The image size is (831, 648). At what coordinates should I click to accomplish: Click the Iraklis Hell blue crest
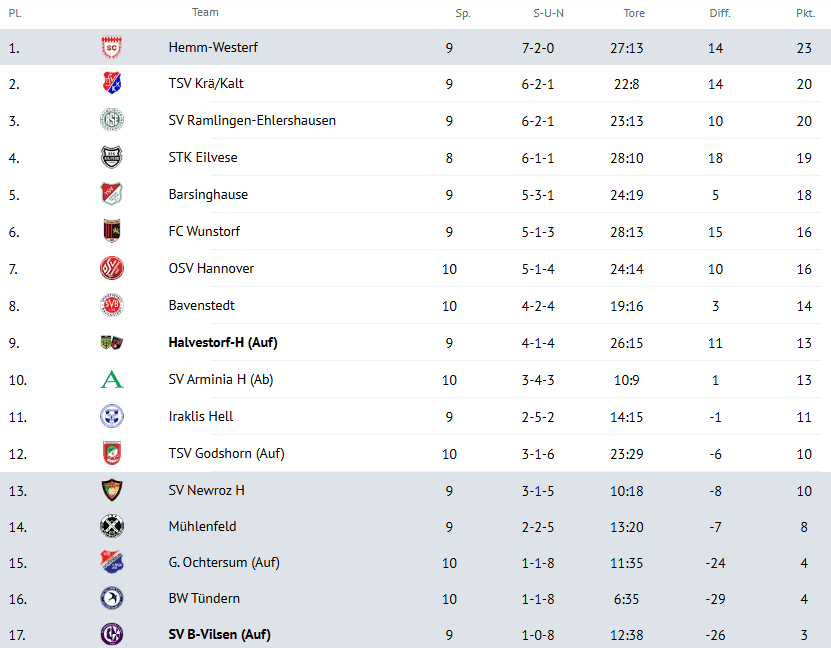(111, 417)
